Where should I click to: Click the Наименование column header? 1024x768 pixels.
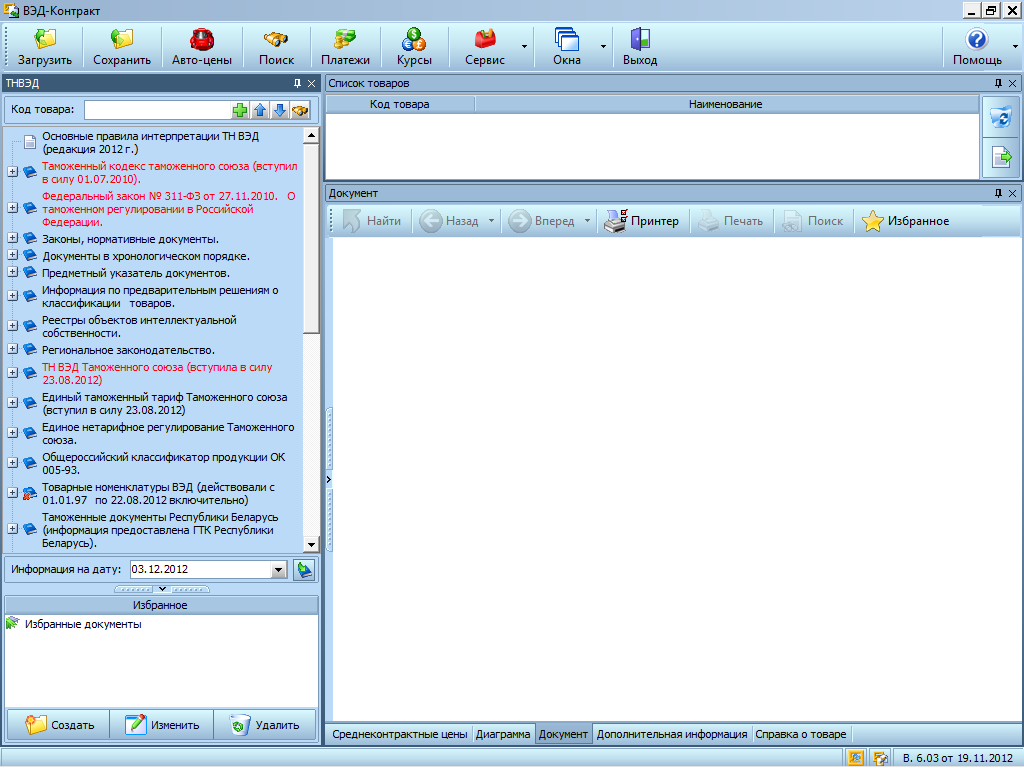point(726,104)
